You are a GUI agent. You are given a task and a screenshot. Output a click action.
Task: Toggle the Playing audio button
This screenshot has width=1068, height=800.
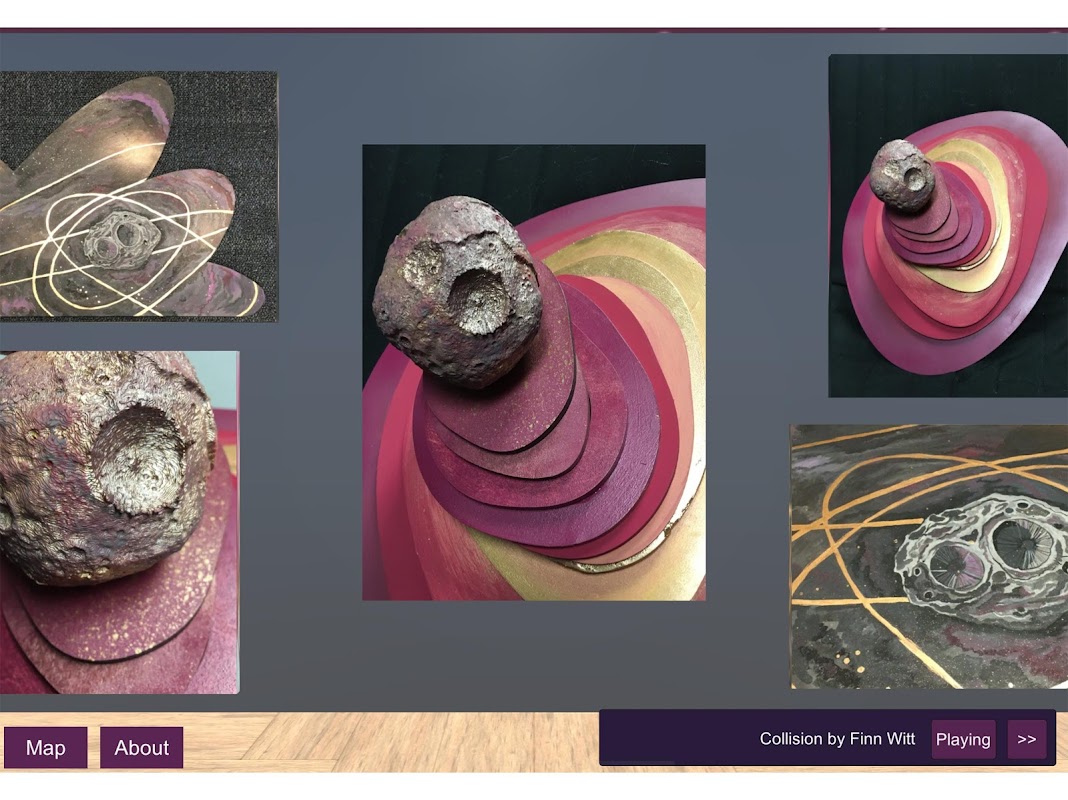tap(963, 739)
